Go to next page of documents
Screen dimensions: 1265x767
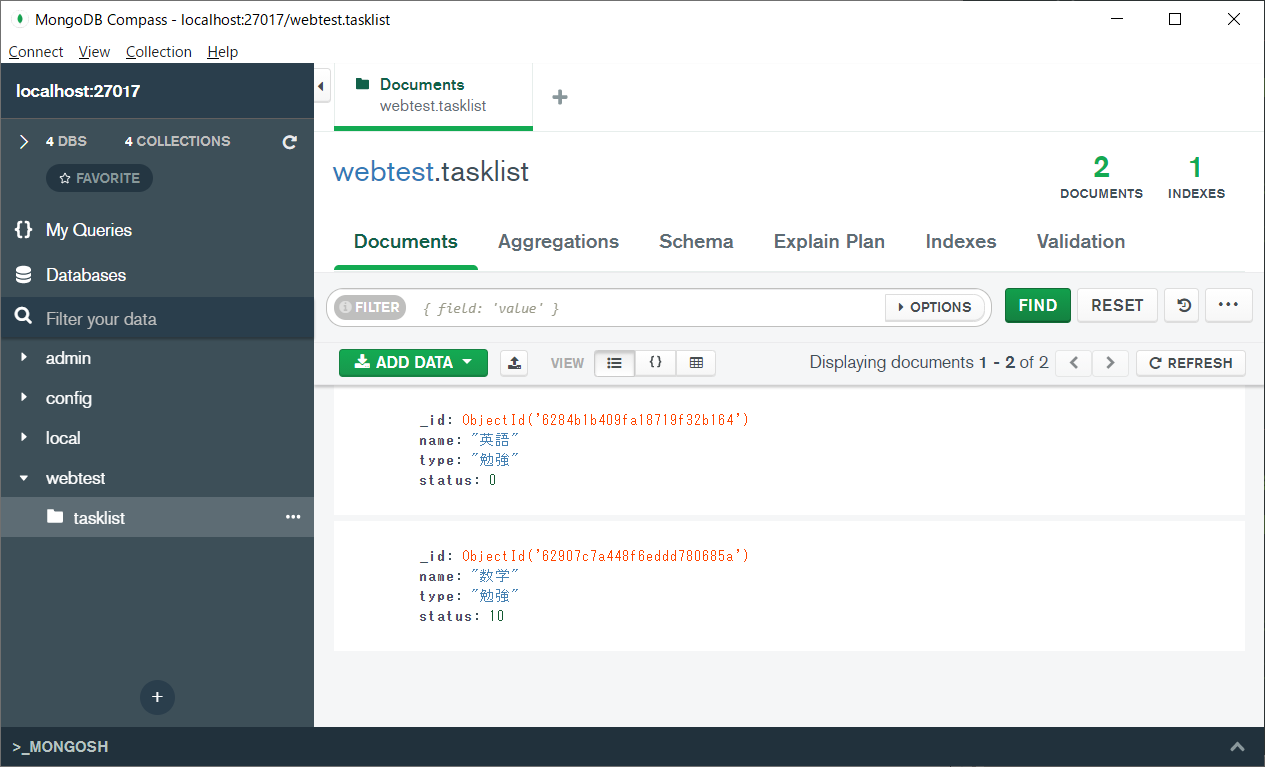[1110, 363]
